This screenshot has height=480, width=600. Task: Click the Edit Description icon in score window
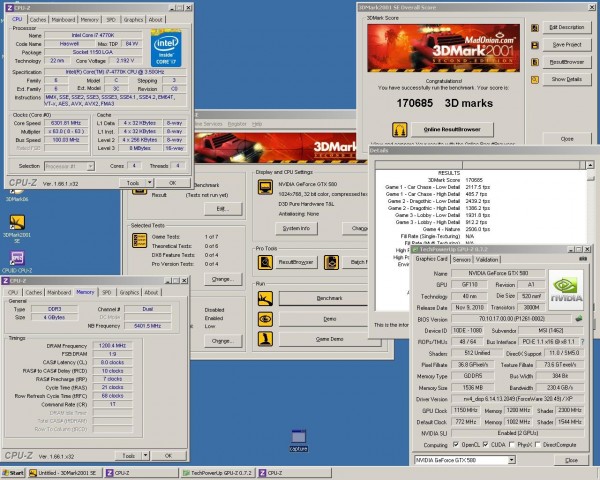coord(535,28)
